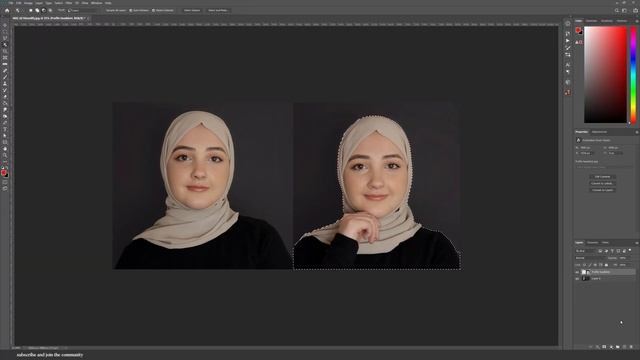Switch to the Adjustments tab
This screenshot has width=640, height=360.
[x=599, y=132]
